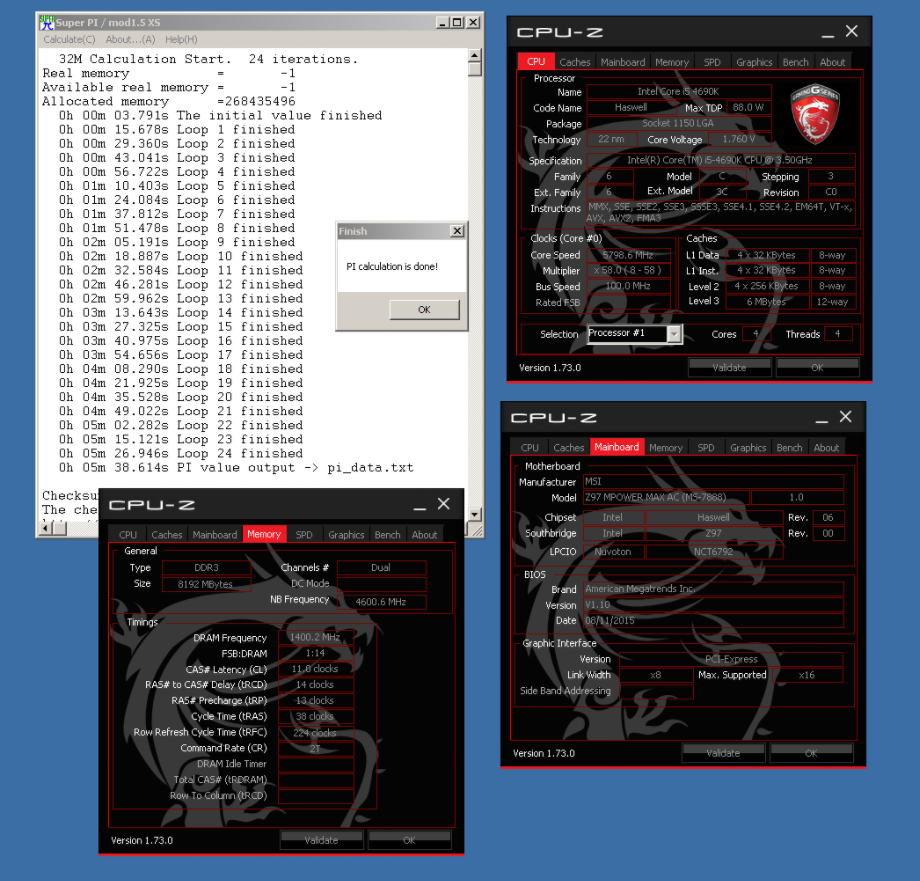Select SPD tab in Mainboard CPU-Z window
This screenshot has height=881, width=920.
coord(706,448)
